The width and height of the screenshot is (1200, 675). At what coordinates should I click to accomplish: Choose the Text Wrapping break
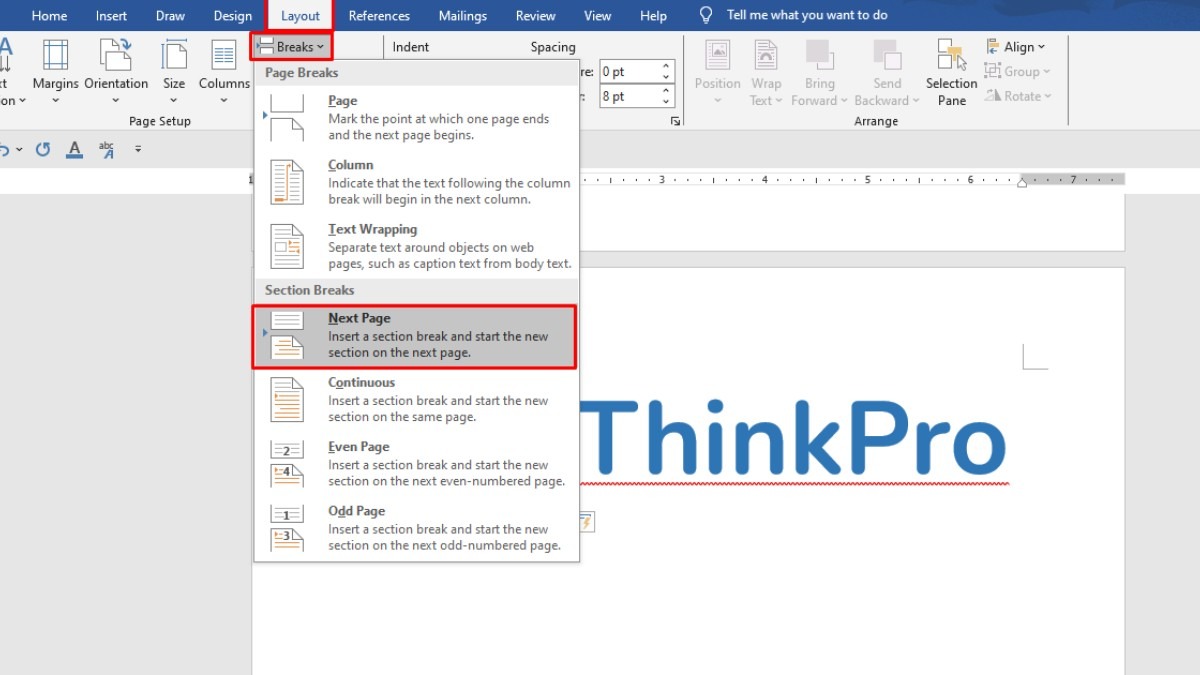[x=417, y=245]
